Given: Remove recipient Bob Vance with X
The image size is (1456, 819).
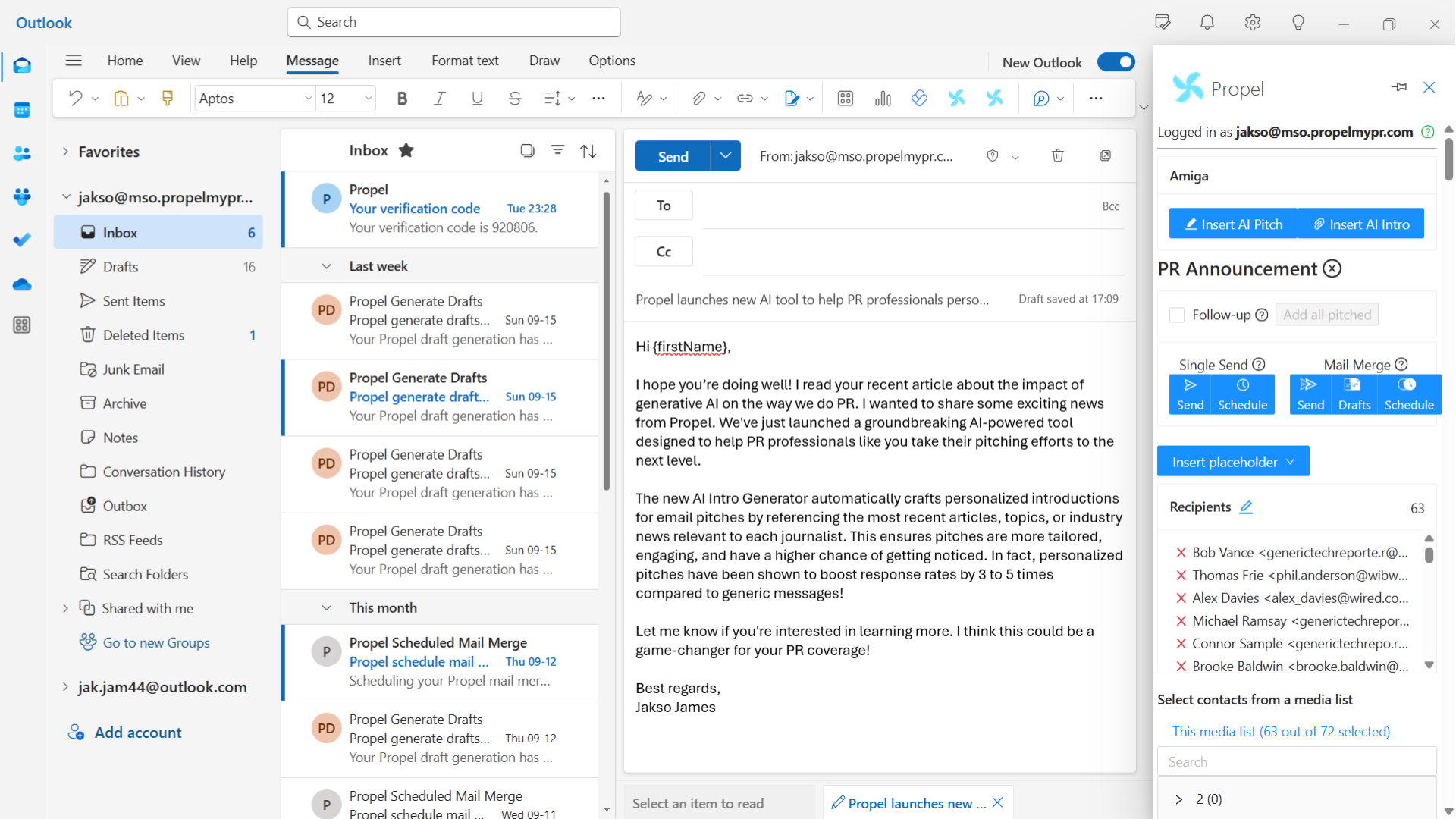Looking at the screenshot, I should coord(1181,553).
